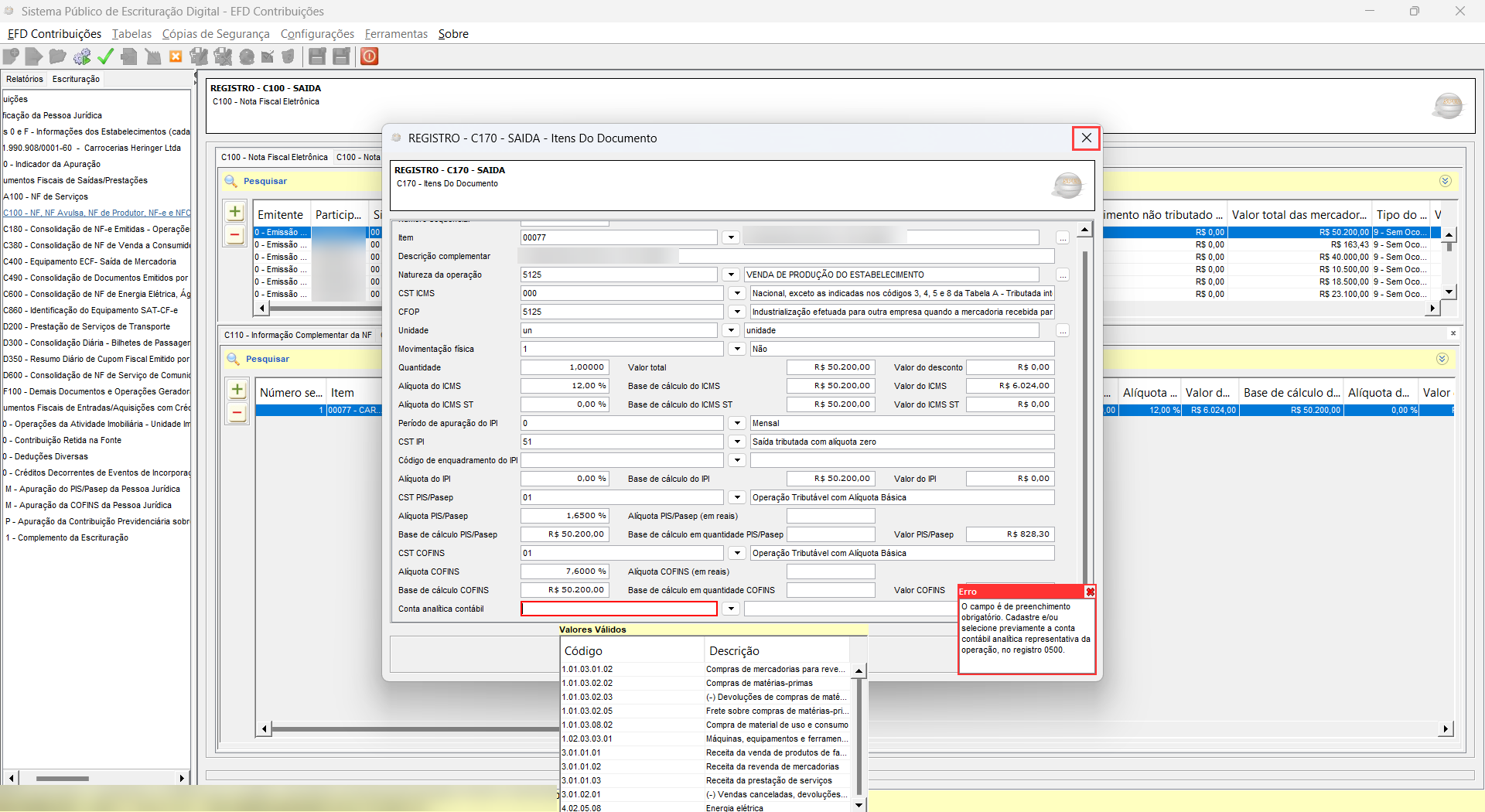The width and height of the screenshot is (1485, 812).
Task: Add a new C100 record with green plus
Action: 235,212
